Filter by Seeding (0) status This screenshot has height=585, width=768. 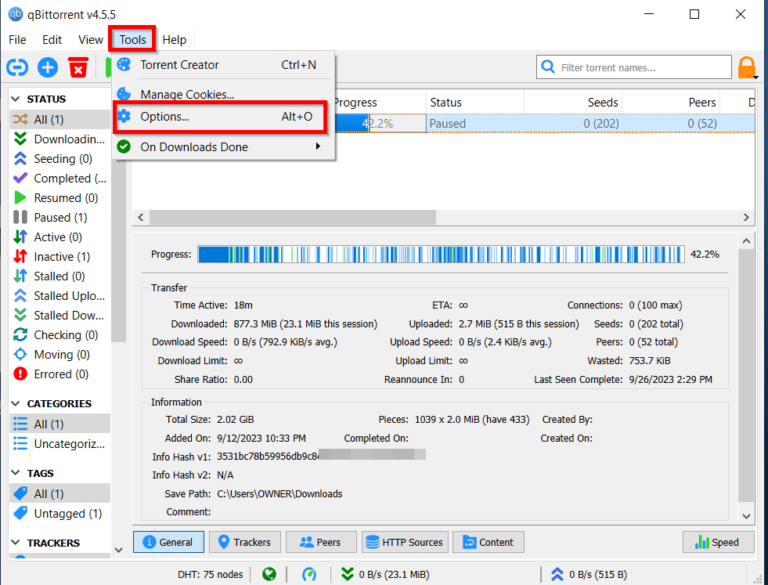pyautogui.click(x=60, y=159)
